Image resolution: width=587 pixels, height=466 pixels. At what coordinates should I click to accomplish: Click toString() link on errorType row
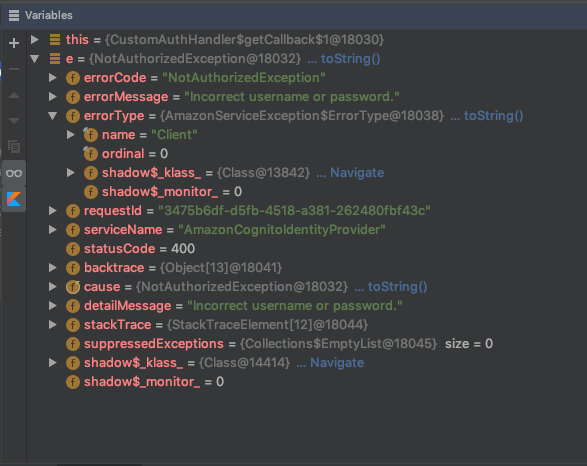point(493,116)
